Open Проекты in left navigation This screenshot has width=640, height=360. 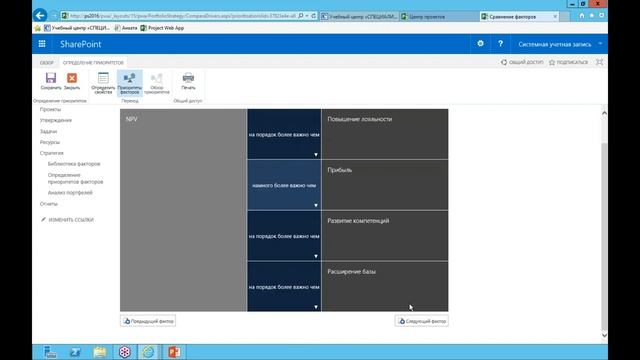click(x=50, y=109)
